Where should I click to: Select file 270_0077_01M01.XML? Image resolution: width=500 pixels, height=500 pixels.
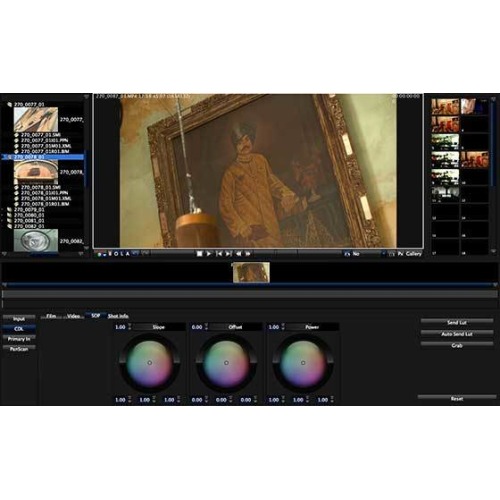coord(46,146)
